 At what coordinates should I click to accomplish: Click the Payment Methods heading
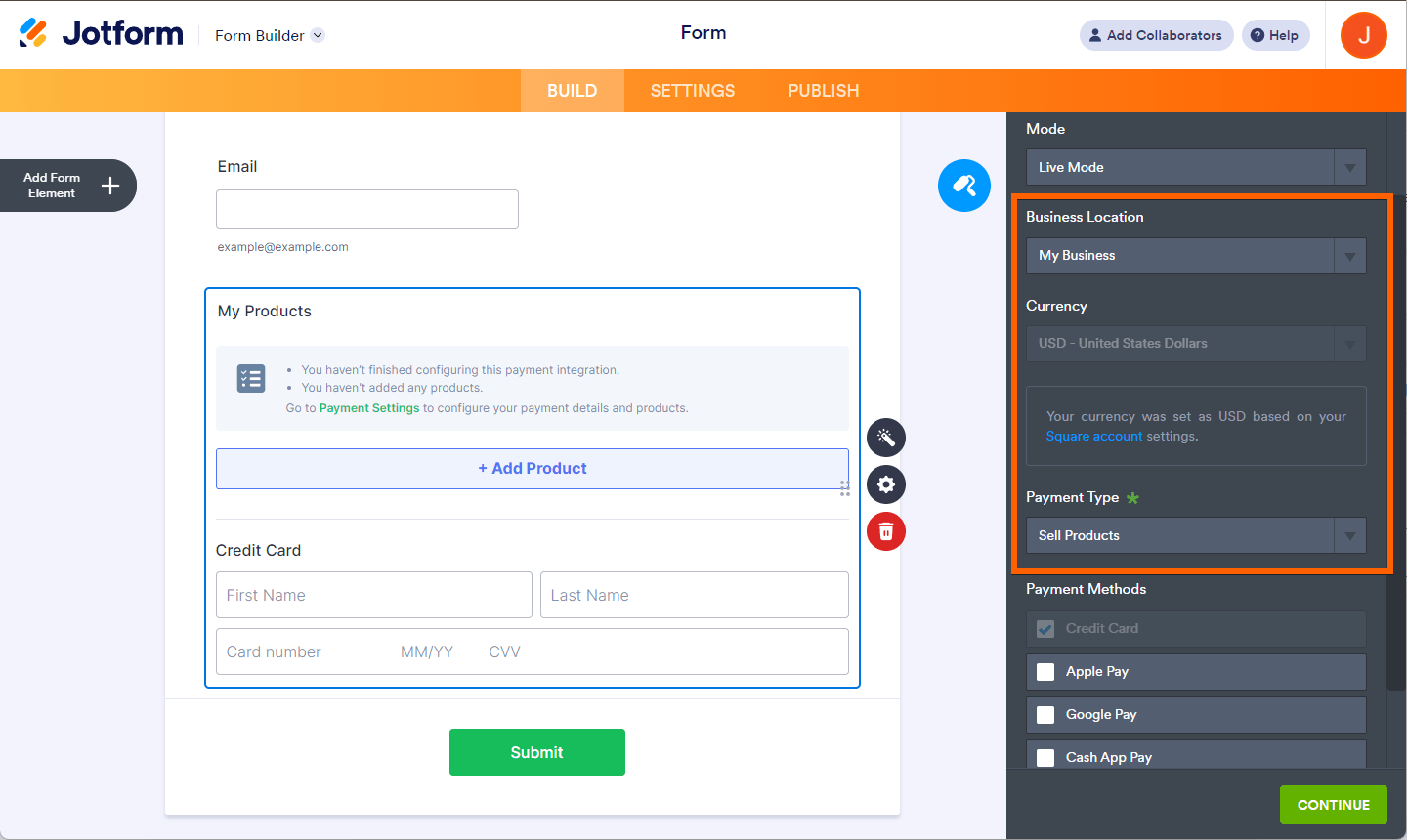pos(1087,589)
